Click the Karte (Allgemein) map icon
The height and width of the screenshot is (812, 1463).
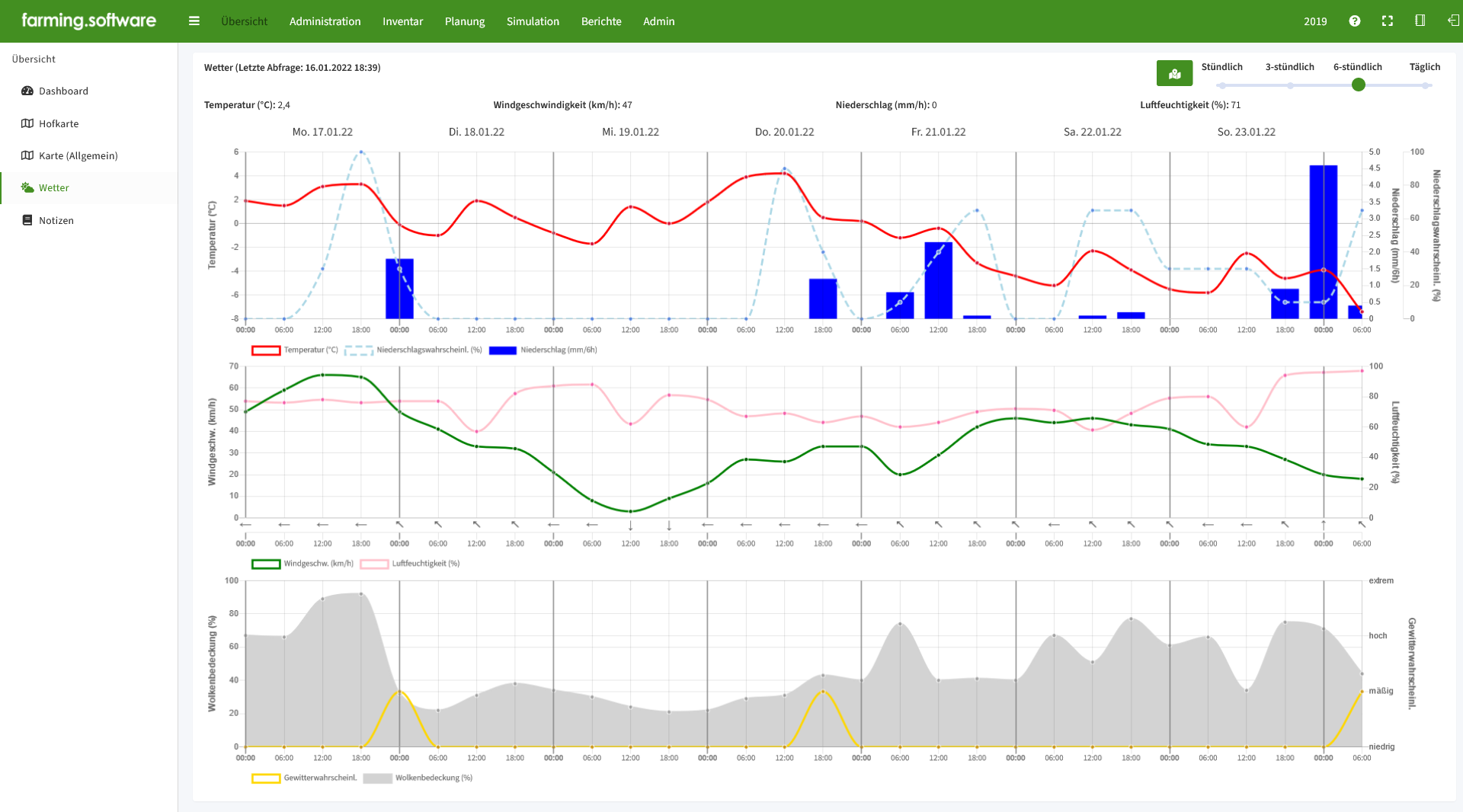pyautogui.click(x=27, y=155)
